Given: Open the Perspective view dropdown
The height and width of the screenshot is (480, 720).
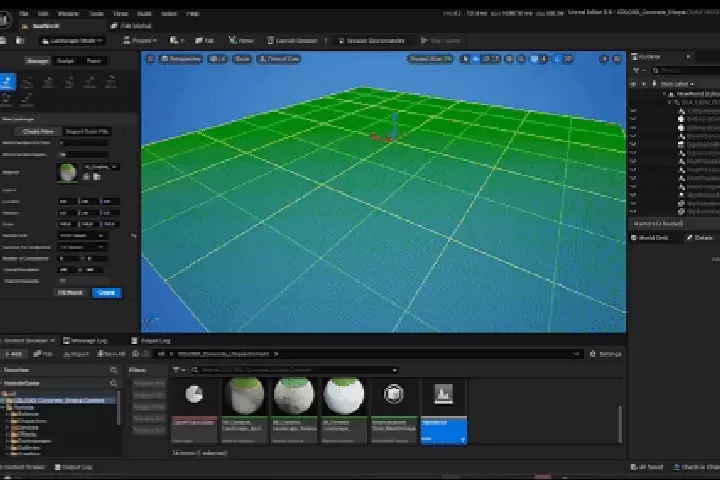Looking at the screenshot, I should pos(181,59).
